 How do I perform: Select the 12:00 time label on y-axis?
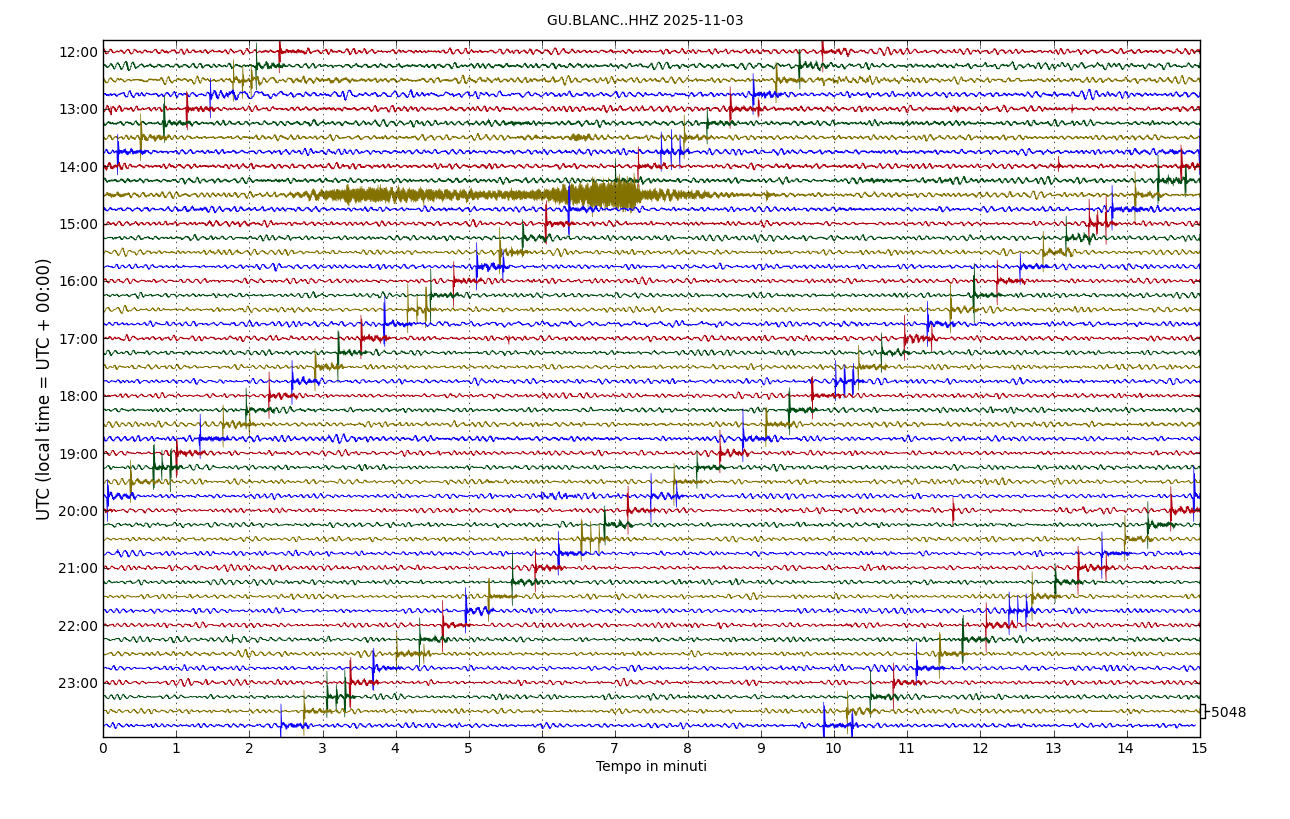78,52
